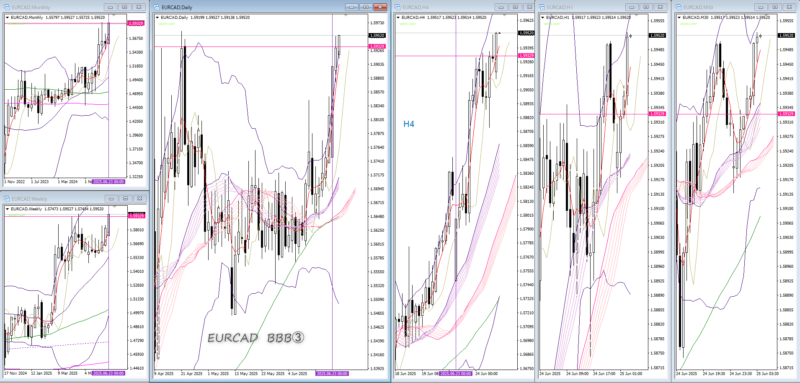Close the EURCAD,M30 chart window
This screenshot has height=383, width=800.
(x=790, y=7)
